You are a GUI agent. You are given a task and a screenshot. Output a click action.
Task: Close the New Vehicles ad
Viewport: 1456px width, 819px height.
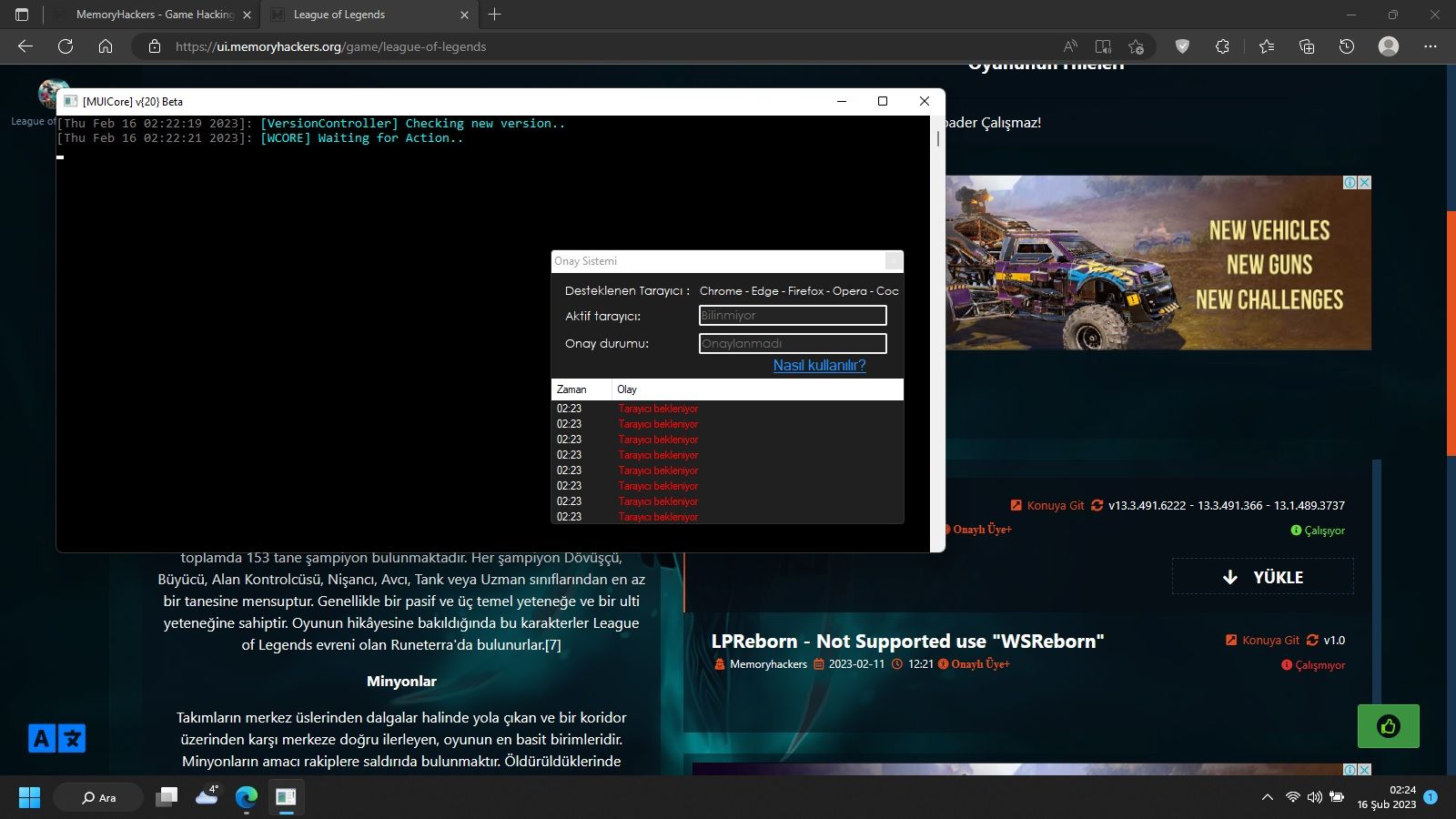pos(1364,182)
